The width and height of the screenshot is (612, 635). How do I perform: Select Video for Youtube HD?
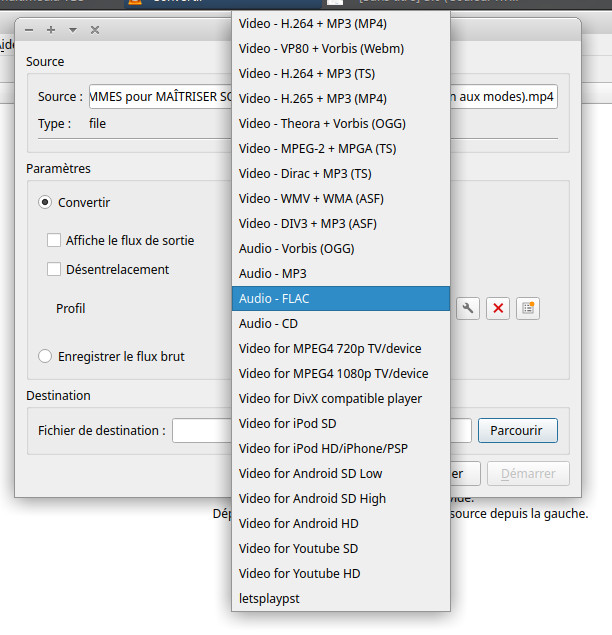pyautogui.click(x=341, y=573)
